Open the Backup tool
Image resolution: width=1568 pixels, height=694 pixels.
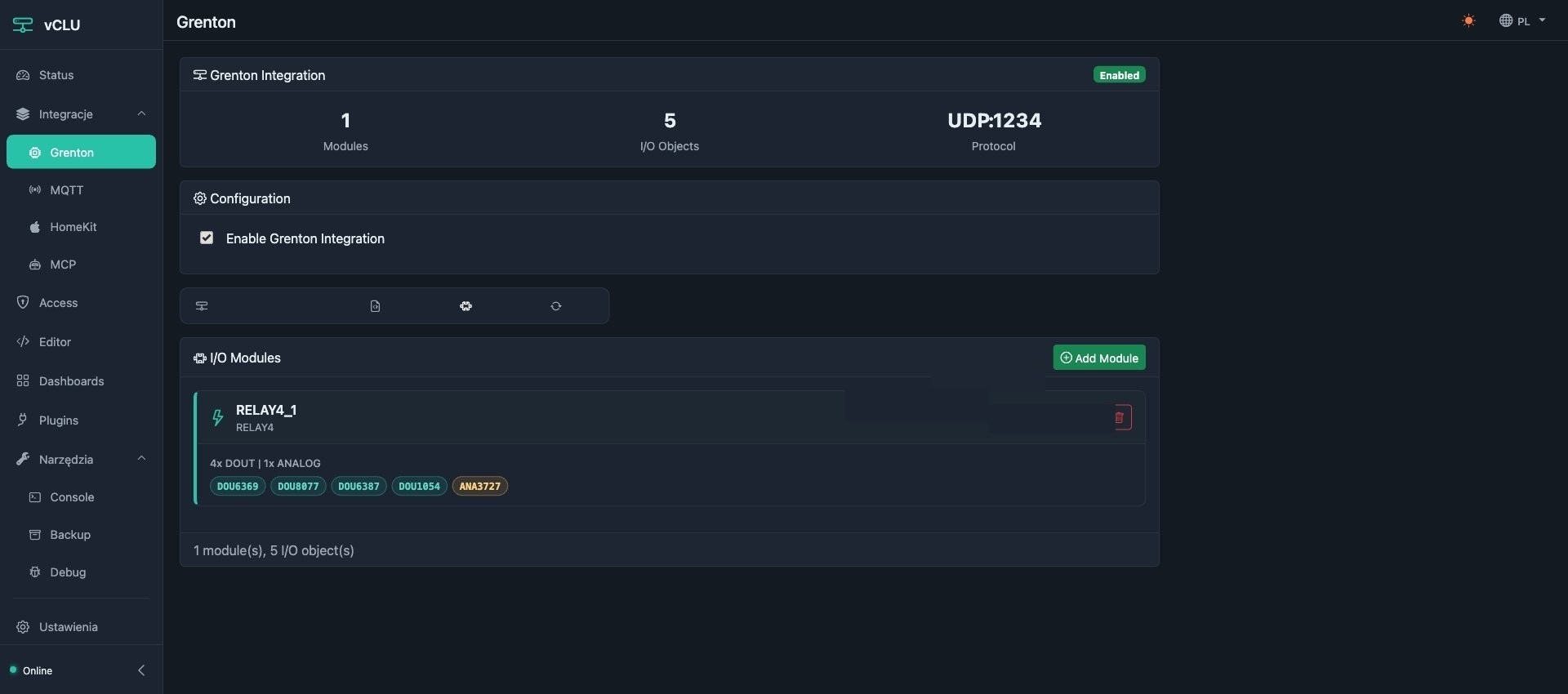(x=82, y=535)
